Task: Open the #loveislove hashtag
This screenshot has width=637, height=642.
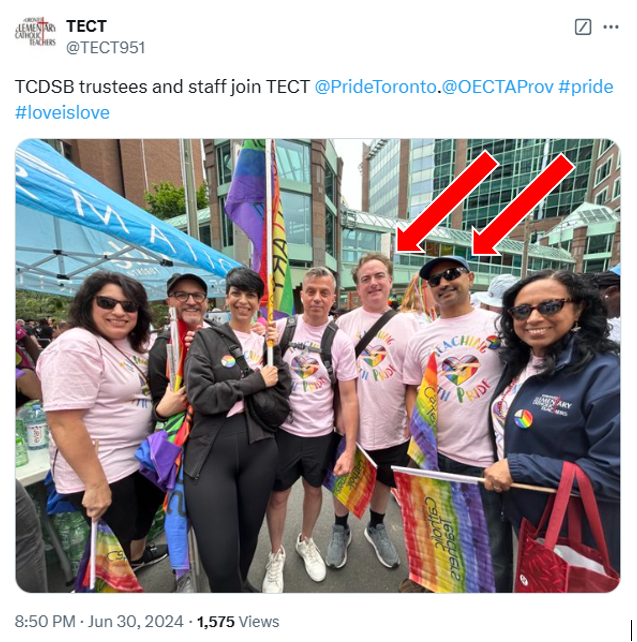Action: 62,113
